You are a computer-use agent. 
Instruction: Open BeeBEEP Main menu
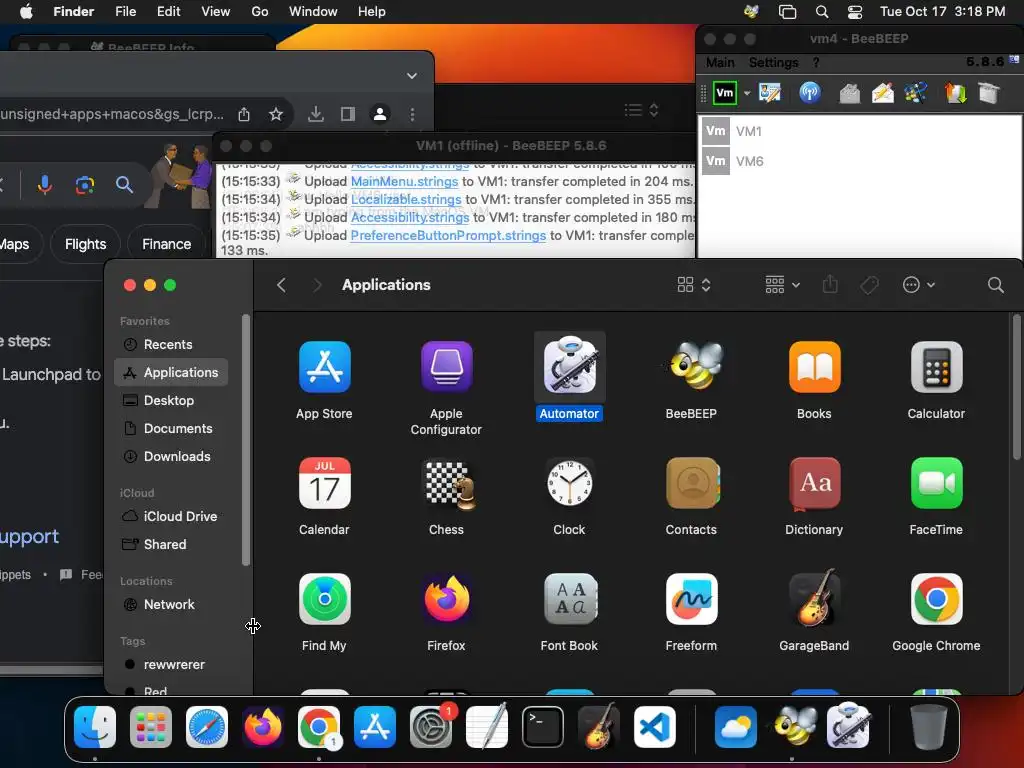[x=720, y=62]
